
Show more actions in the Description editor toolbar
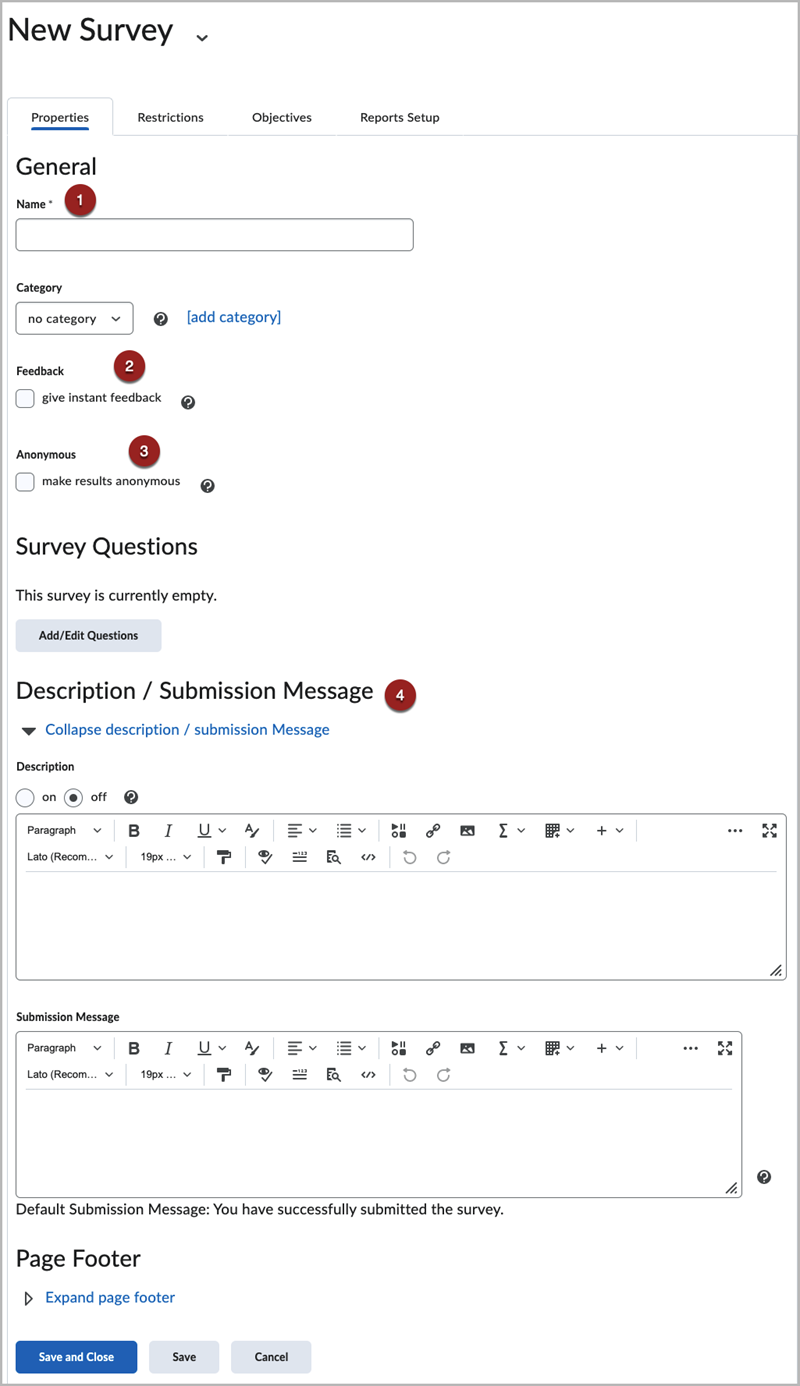pyautogui.click(x=735, y=831)
